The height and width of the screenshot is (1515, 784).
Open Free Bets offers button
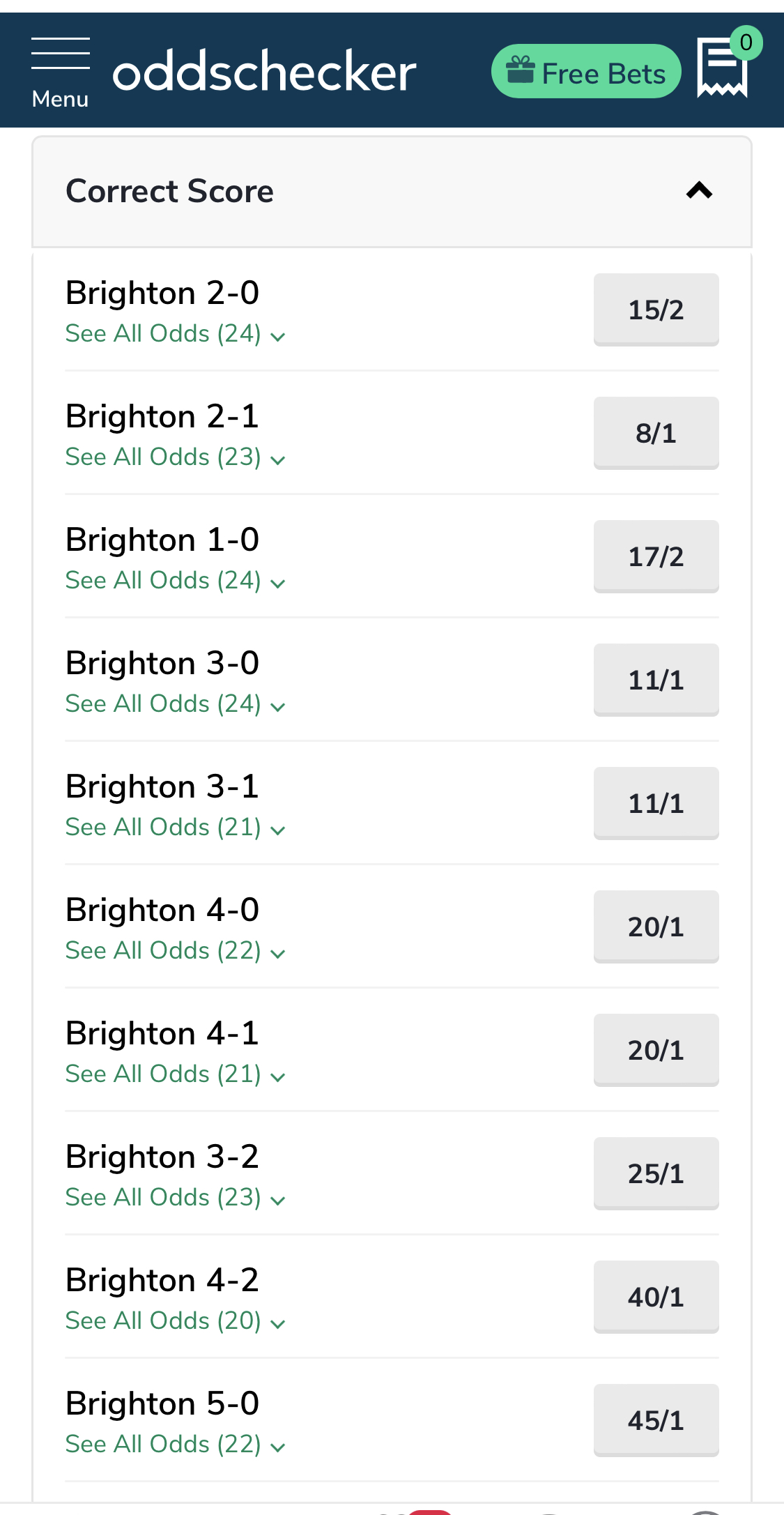[586, 71]
